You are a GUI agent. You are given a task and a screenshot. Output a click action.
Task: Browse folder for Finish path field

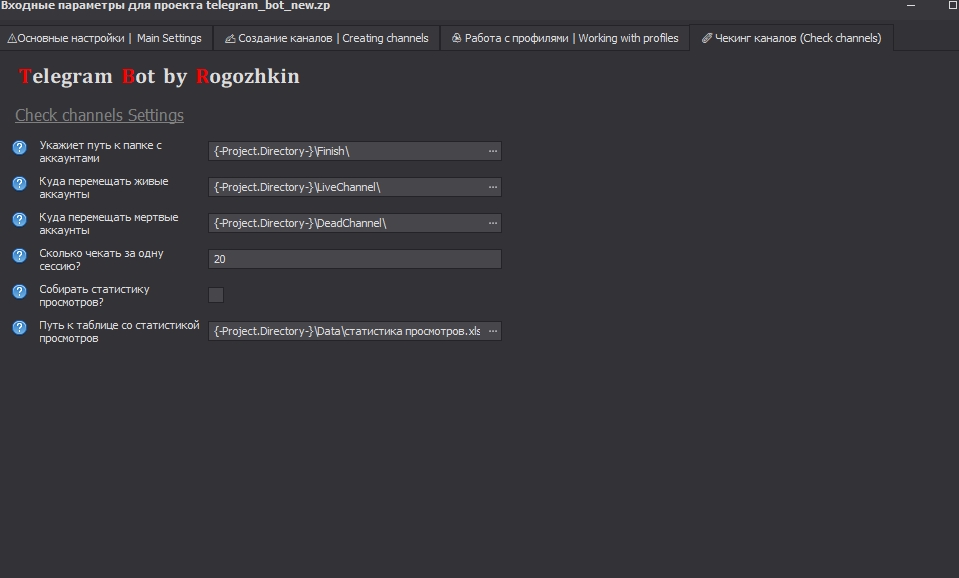493,151
